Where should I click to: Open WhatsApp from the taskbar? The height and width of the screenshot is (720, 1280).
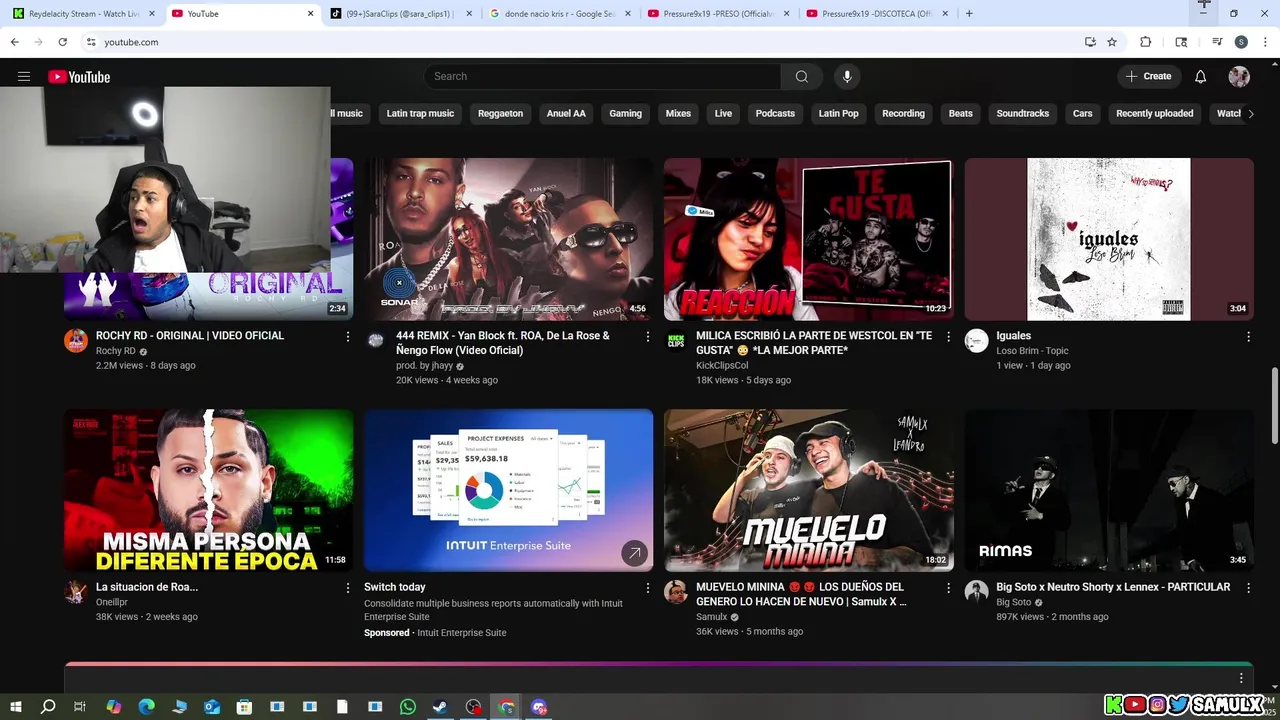(x=408, y=707)
